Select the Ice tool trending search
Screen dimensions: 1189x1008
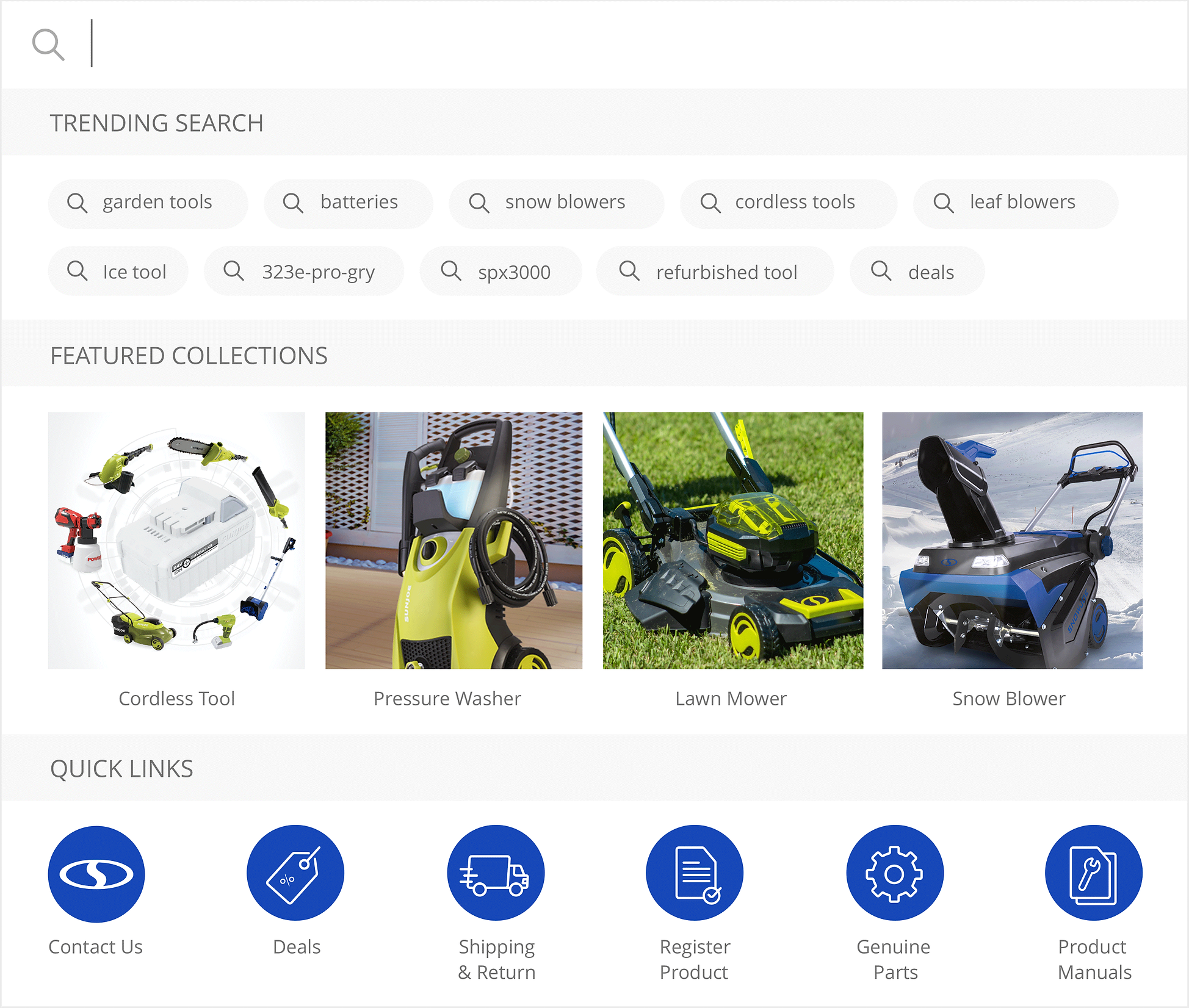coord(118,271)
